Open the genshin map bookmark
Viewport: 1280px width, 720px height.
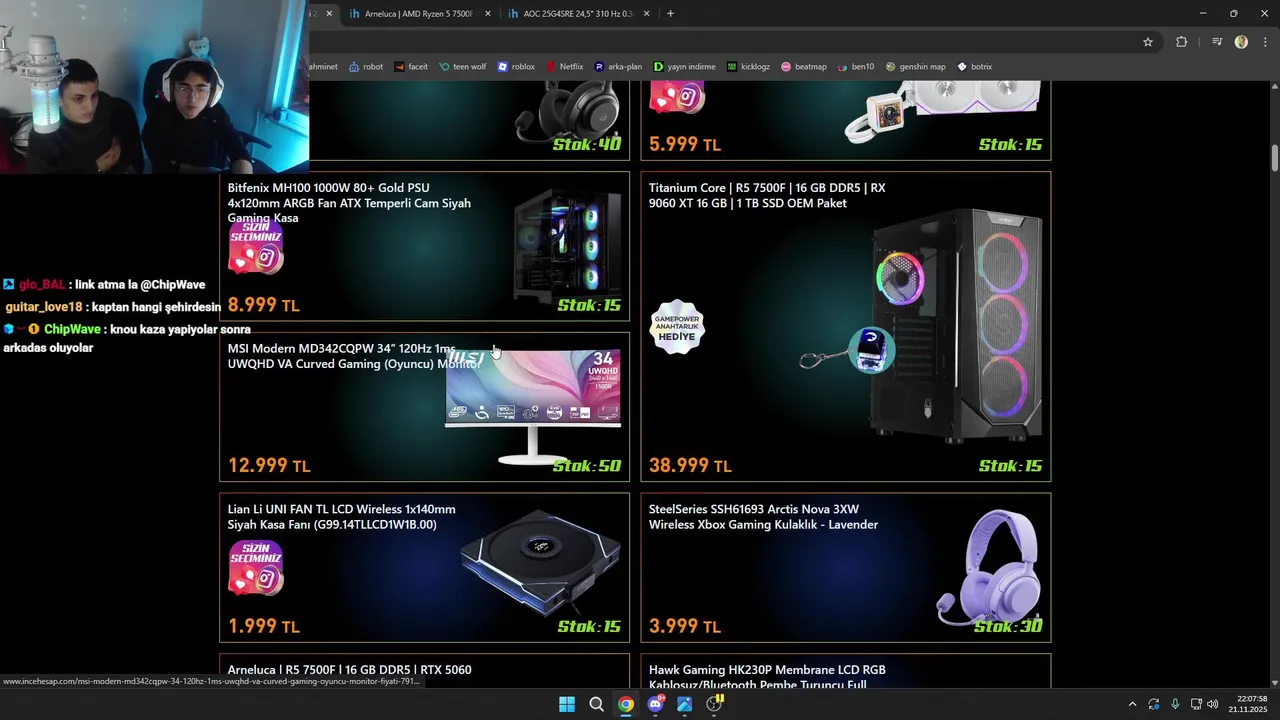(x=915, y=67)
